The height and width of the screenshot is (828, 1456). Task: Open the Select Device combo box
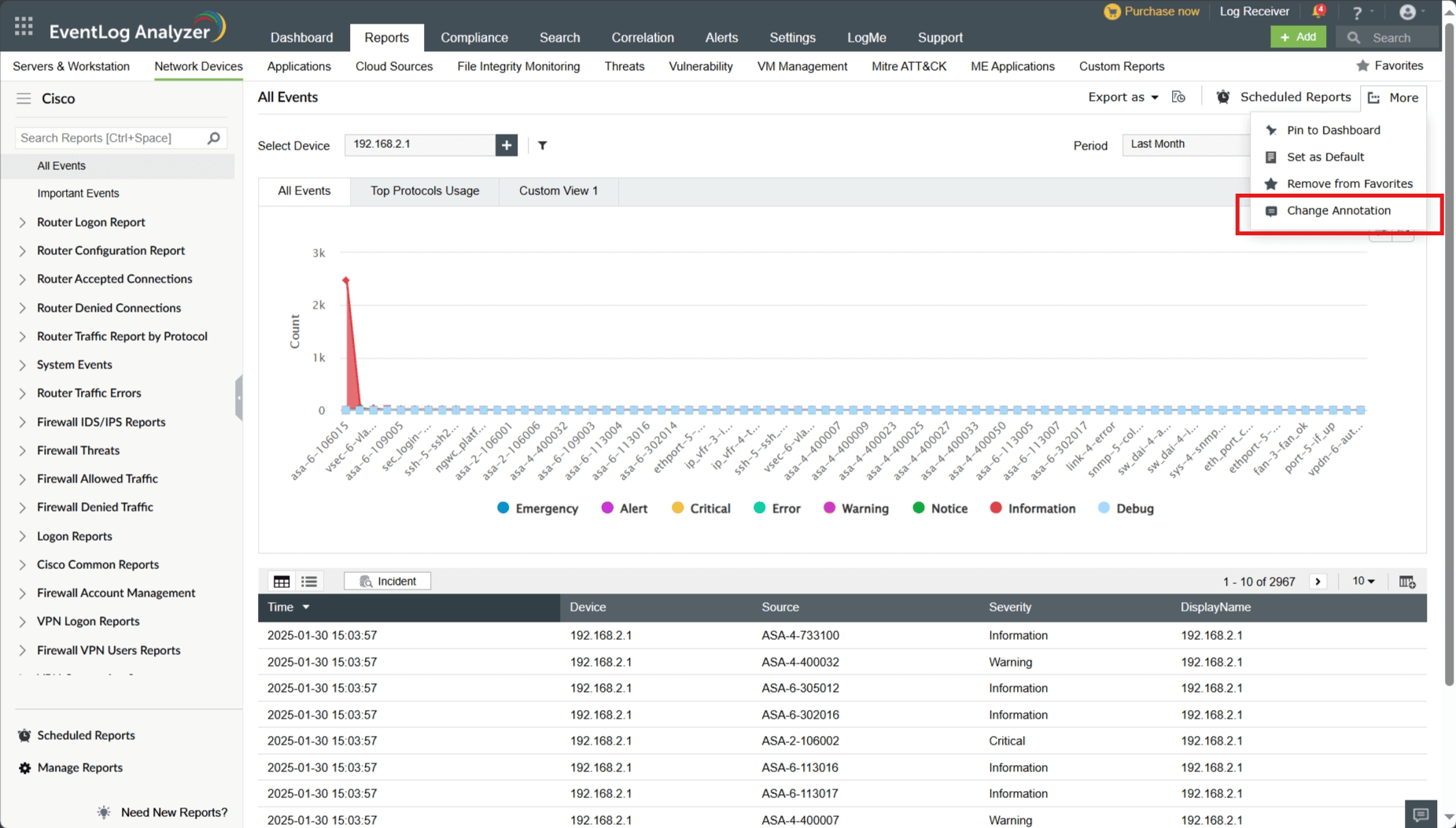click(x=420, y=145)
